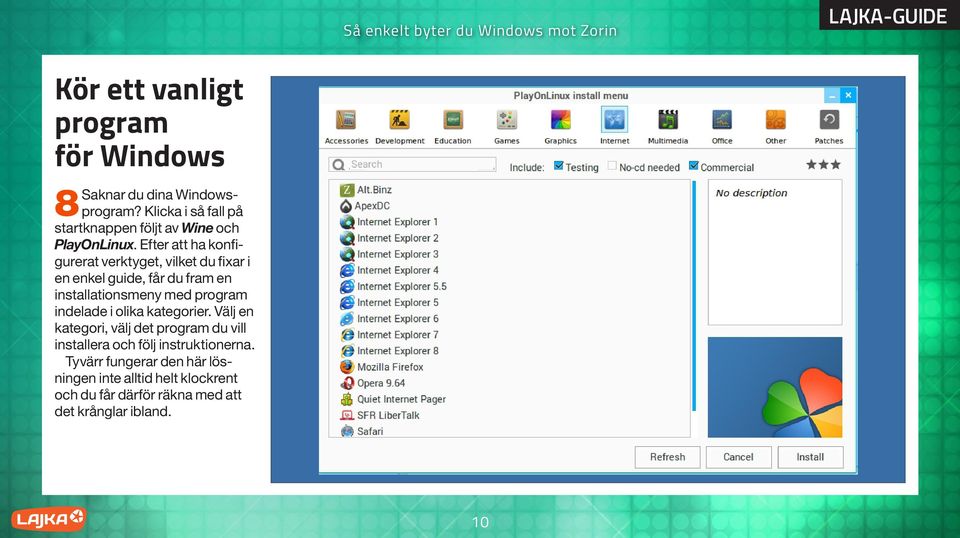Select Internet Explorer 7 in list
The width and height of the screenshot is (960, 538).
pyautogui.click(x=397, y=335)
